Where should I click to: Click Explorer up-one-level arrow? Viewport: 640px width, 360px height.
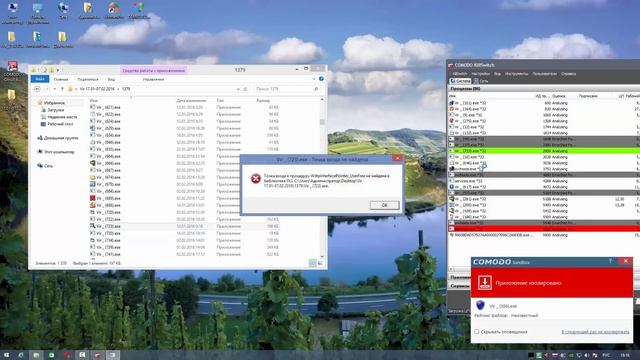click(x=62, y=89)
